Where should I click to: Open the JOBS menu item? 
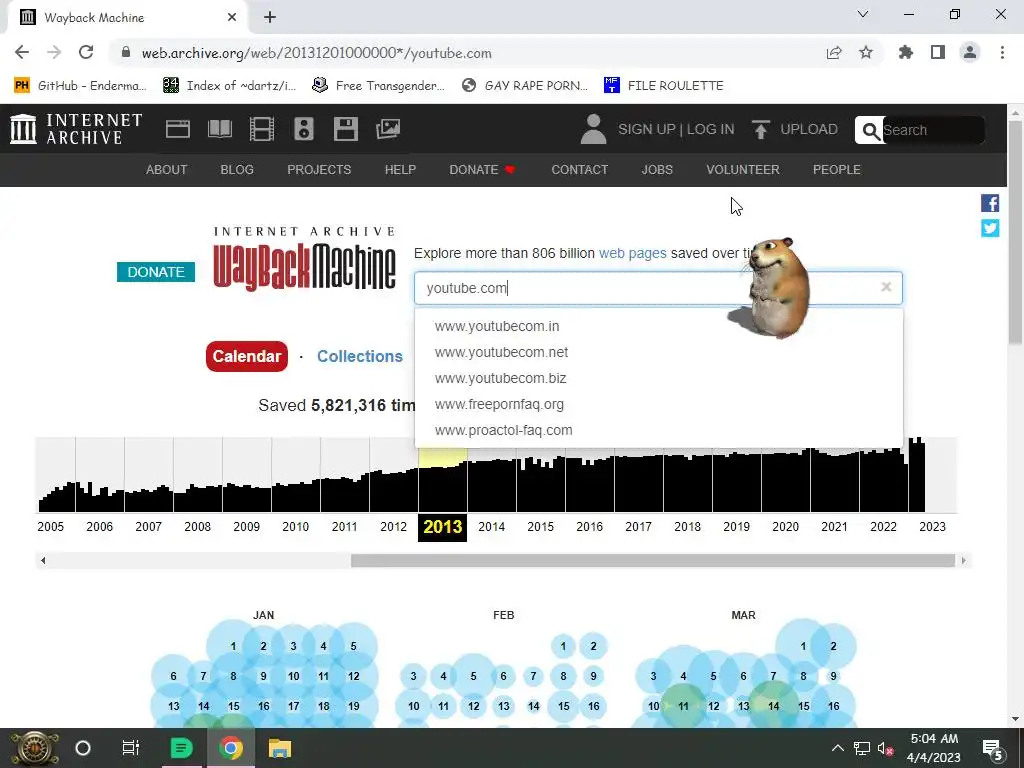pos(657,170)
